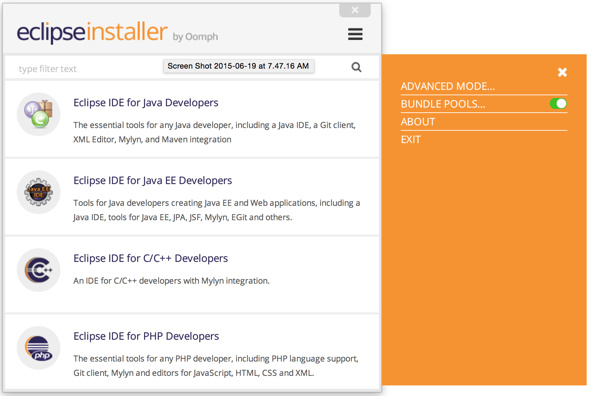Image resolution: width=600 pixels, height=396 pixels.
Task: Click the Screen Shot filename tooltip label
Action: click(x=238, y=66)
